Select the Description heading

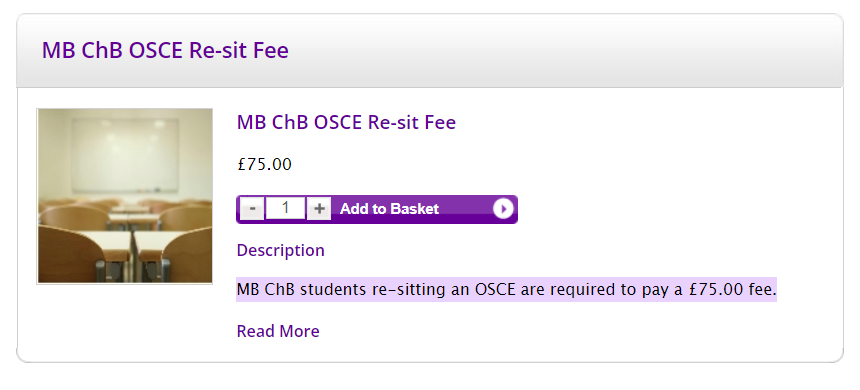[x=281, y=251]
